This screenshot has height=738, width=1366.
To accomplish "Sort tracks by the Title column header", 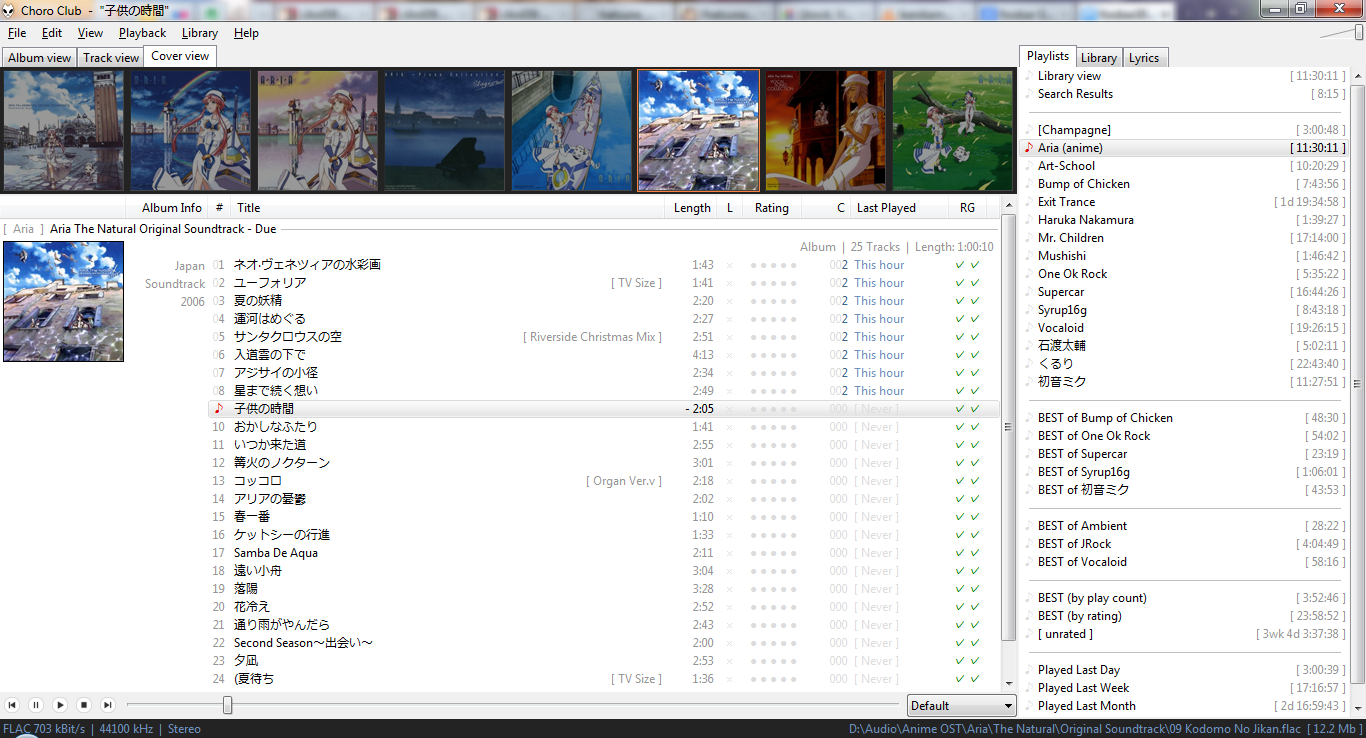I will pos(448,208).
